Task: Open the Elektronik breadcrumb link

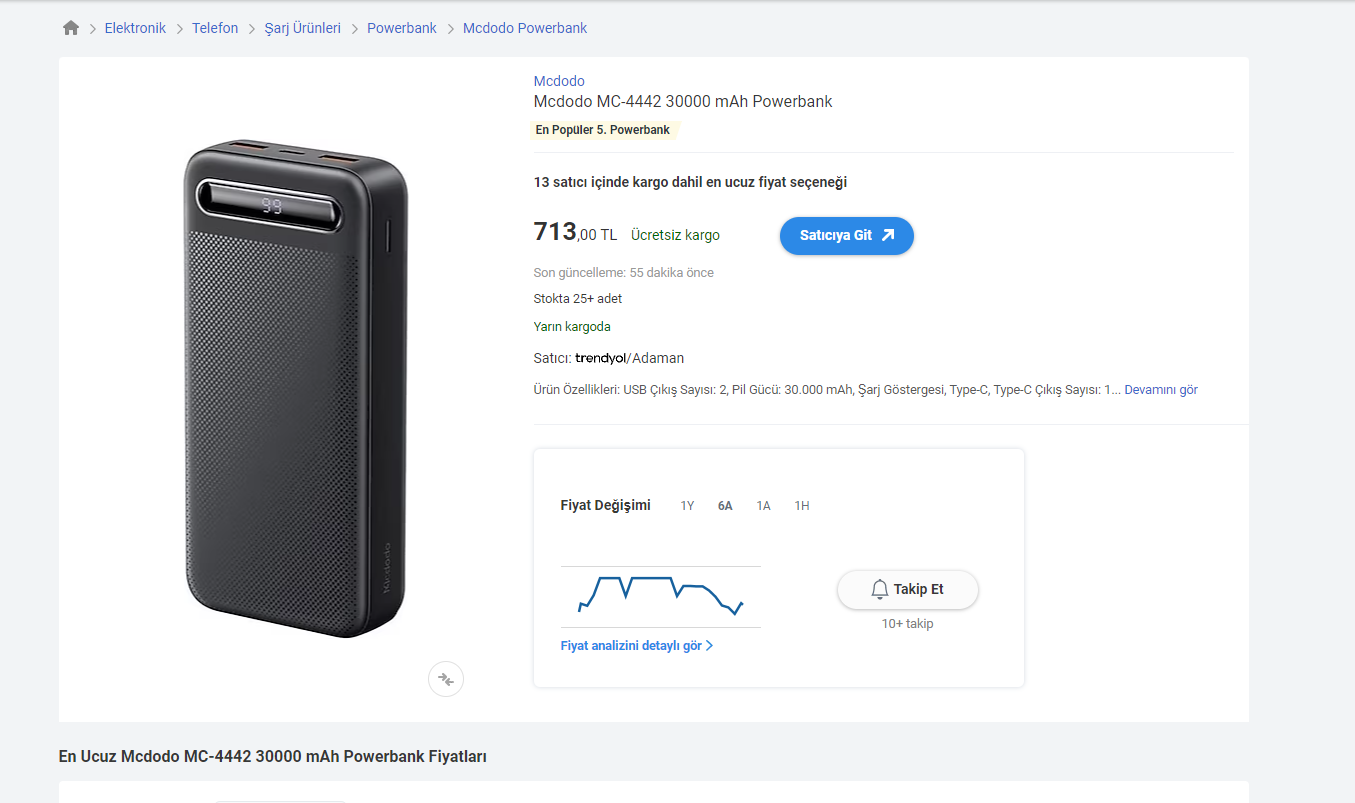Action: 135,28
